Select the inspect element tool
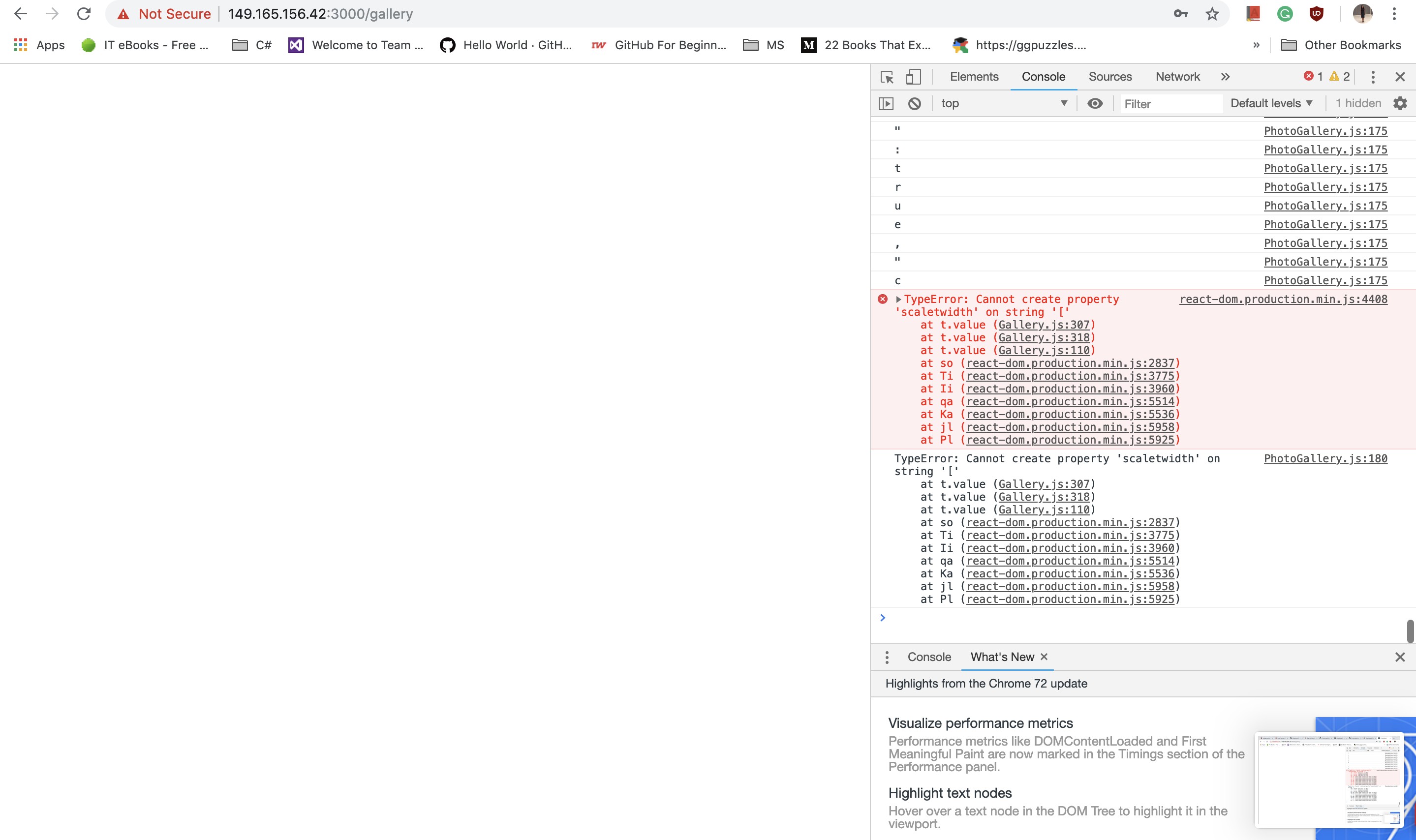The height and width of the screenshot is (840, 1416). pyautogui.click(x=886, y=76)
